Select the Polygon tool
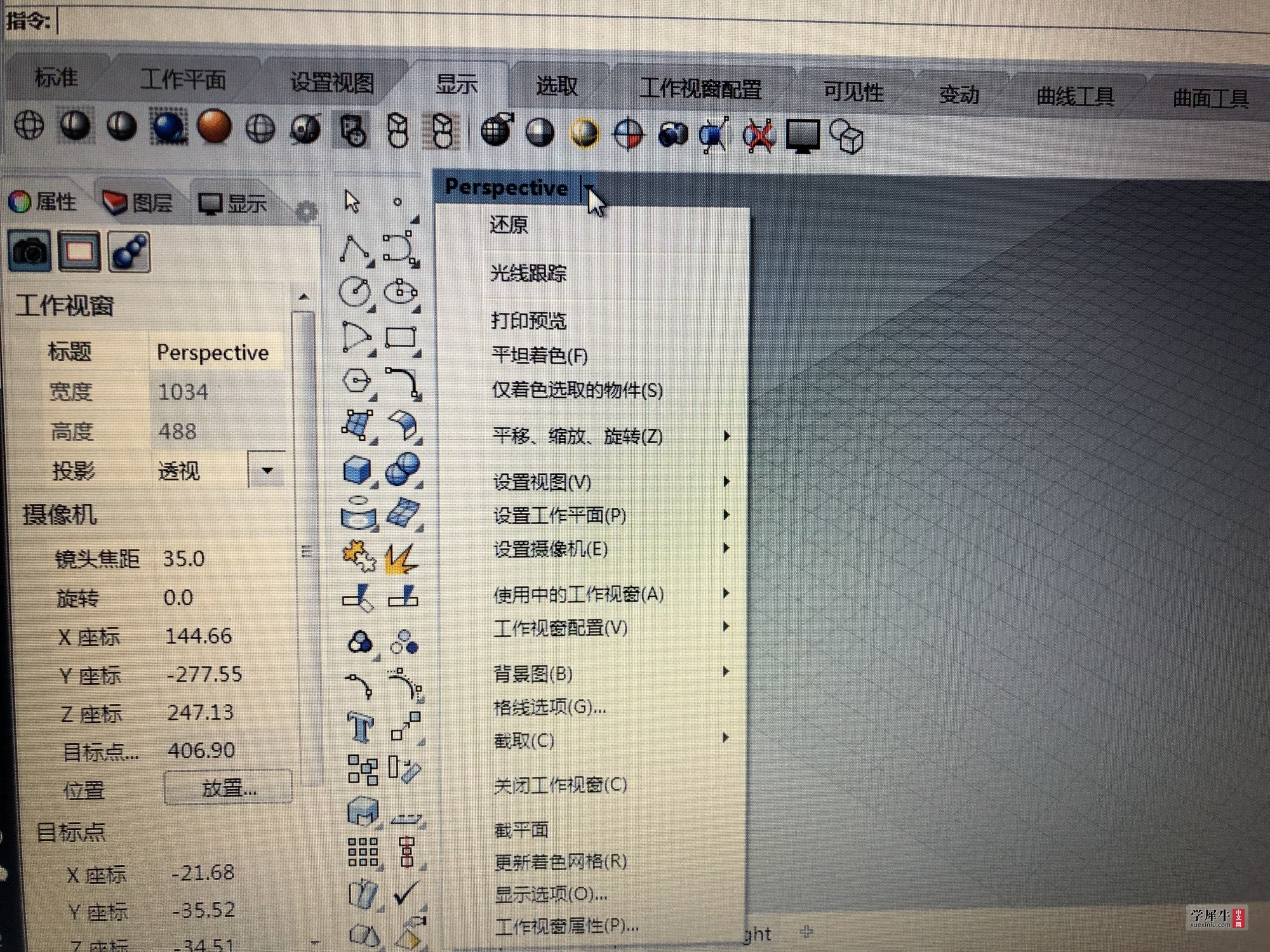 358,382
